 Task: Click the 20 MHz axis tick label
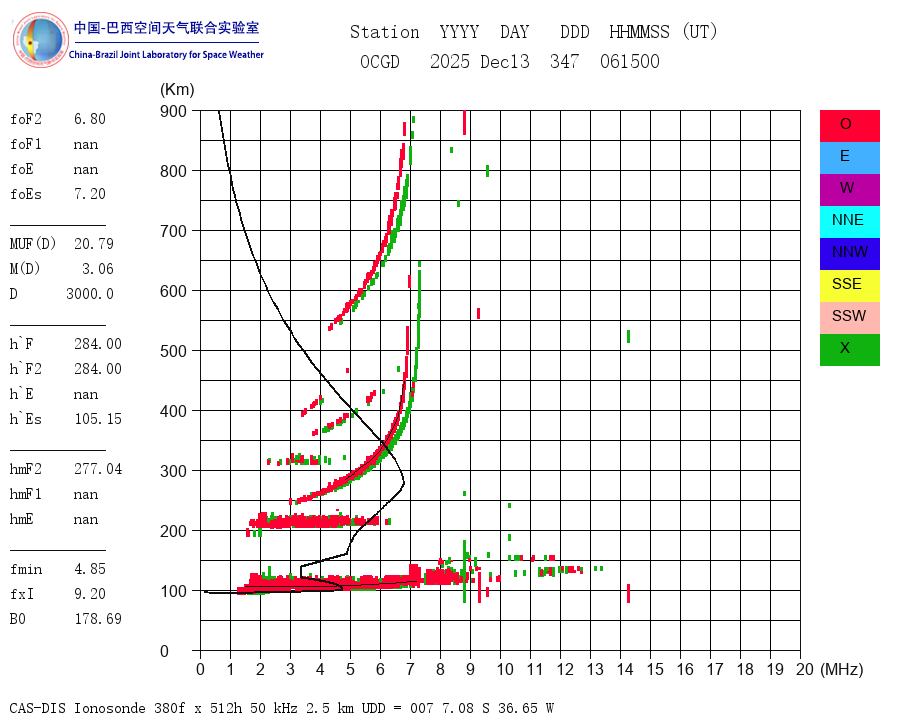click(x=805, y=669)
